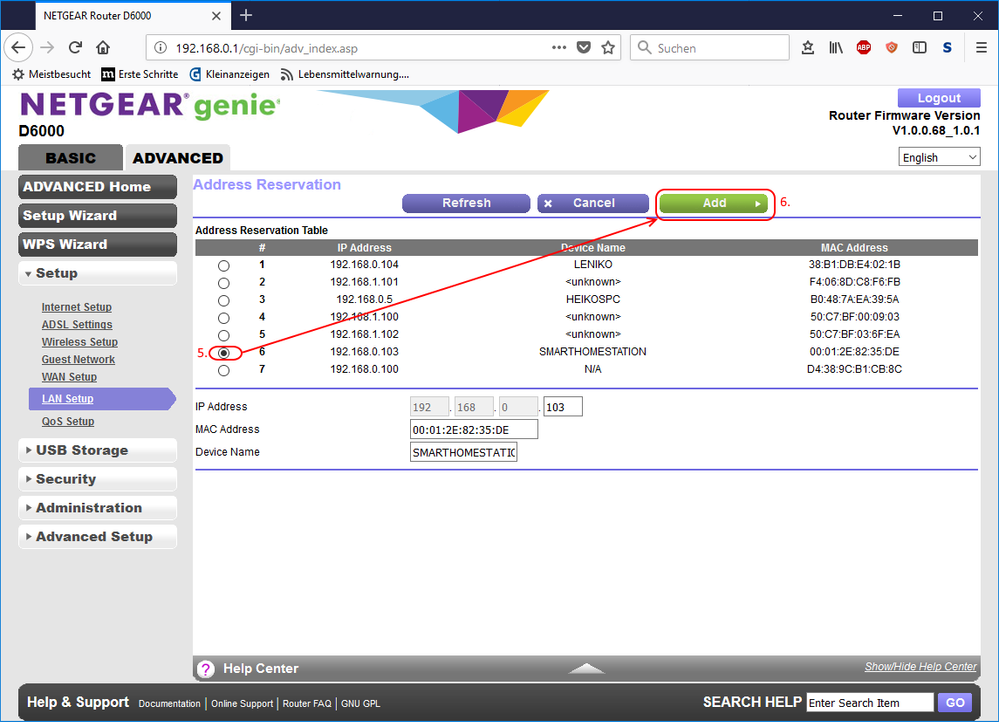Click the MAC Address input field

(x=474, y=430)
